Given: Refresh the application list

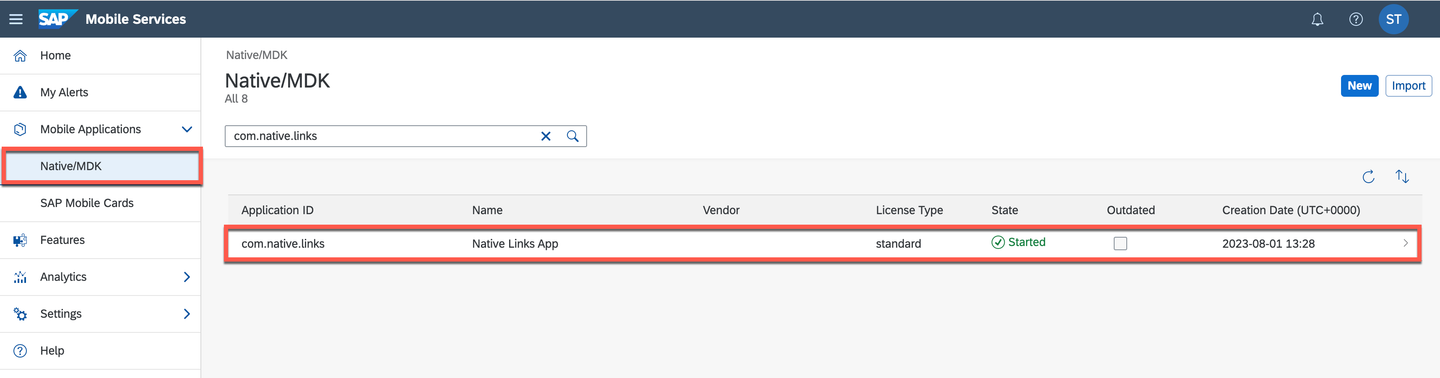Looking at the screenshot, I should point(1369,177).
